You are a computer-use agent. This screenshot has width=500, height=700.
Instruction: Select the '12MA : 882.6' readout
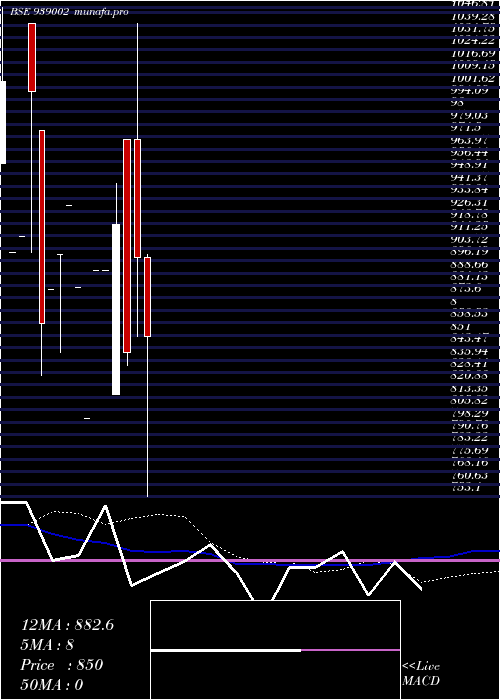(67, 625)
